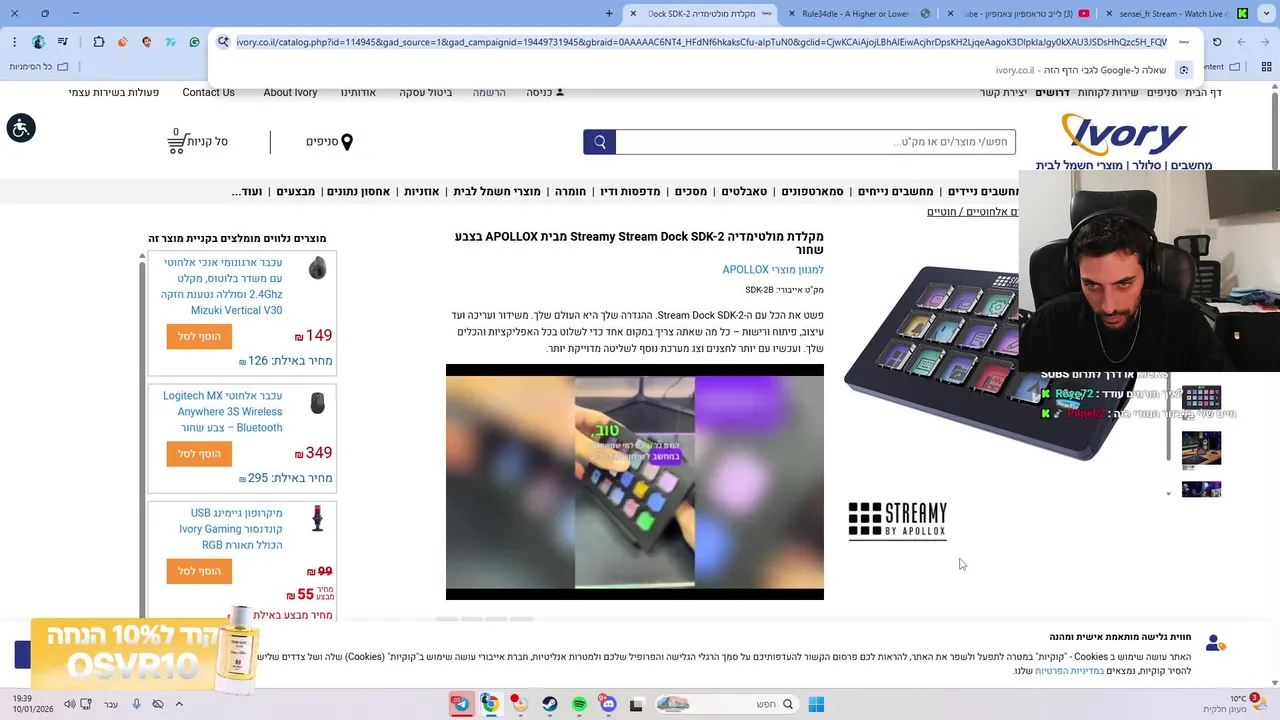
Task: Click the microphone icon in system tray
Action: (x=136, y=704)
